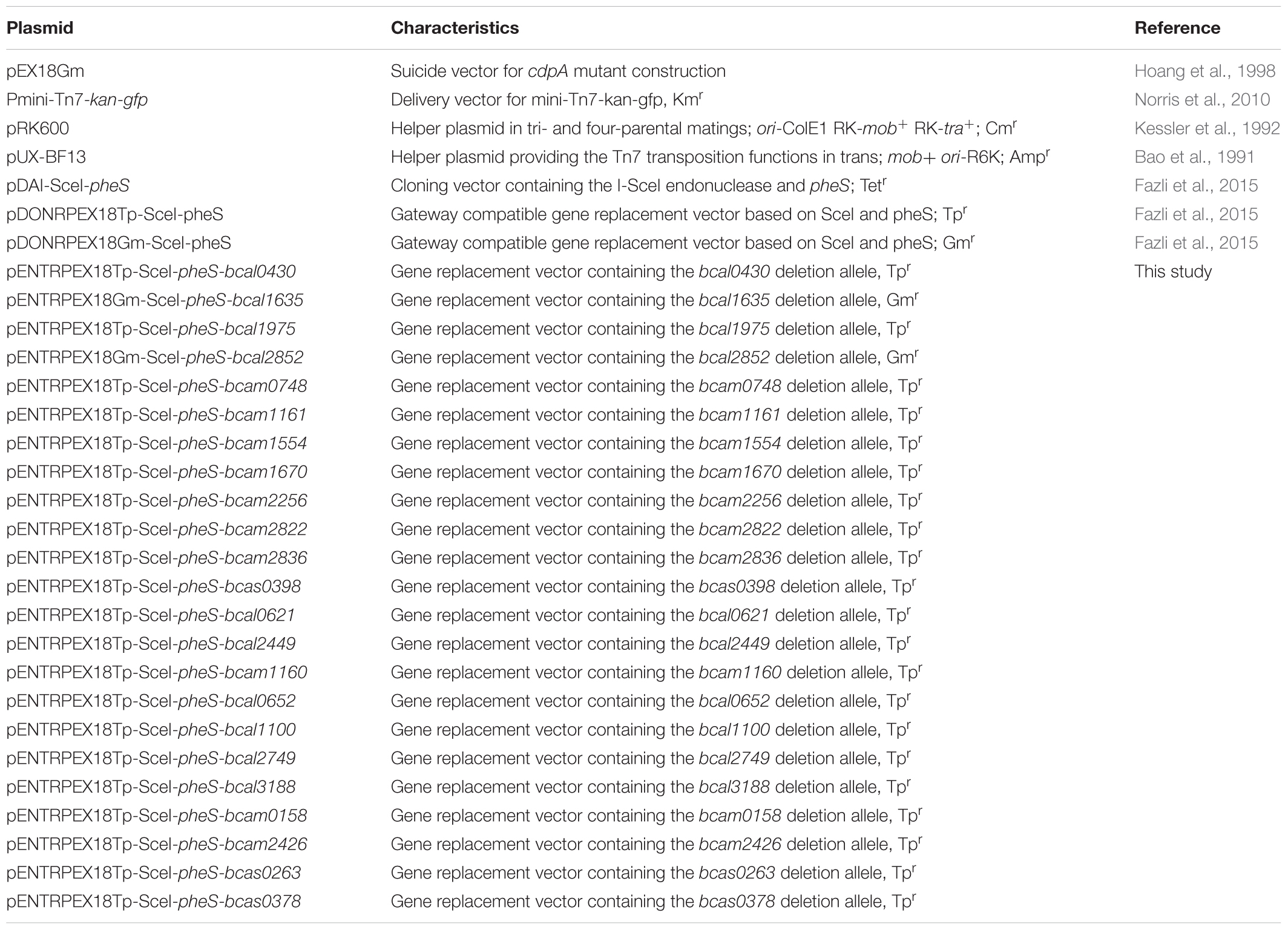
Task: Click 'Suicide vector for cdpA mutant construction' text
Action: coord(558,71)
